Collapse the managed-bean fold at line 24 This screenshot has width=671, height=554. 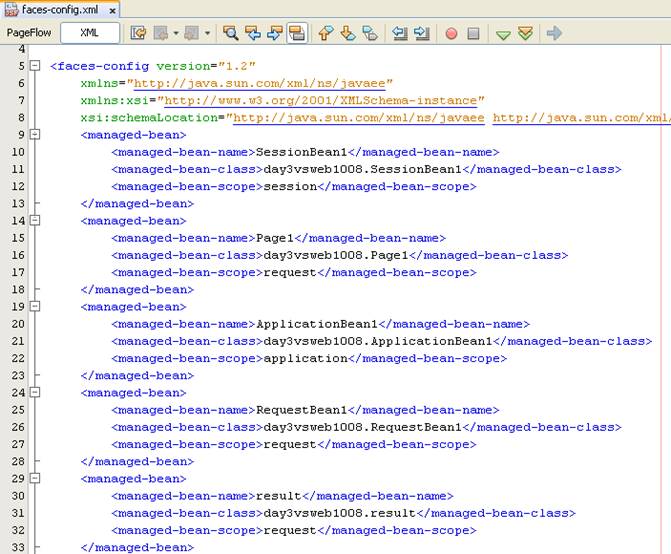click(35, 392)
